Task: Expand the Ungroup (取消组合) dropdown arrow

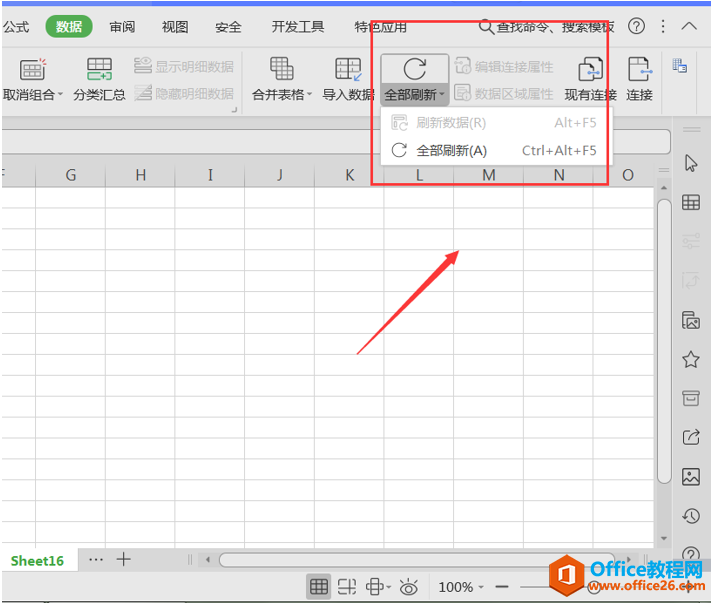Action: point(60,94)
